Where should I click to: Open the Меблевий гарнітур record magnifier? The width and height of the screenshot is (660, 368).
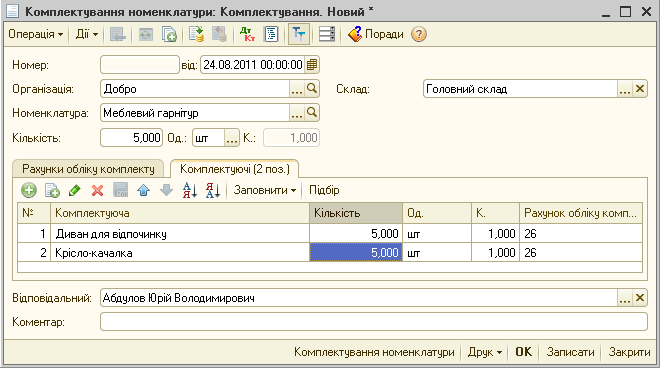[x=312, y=113]
